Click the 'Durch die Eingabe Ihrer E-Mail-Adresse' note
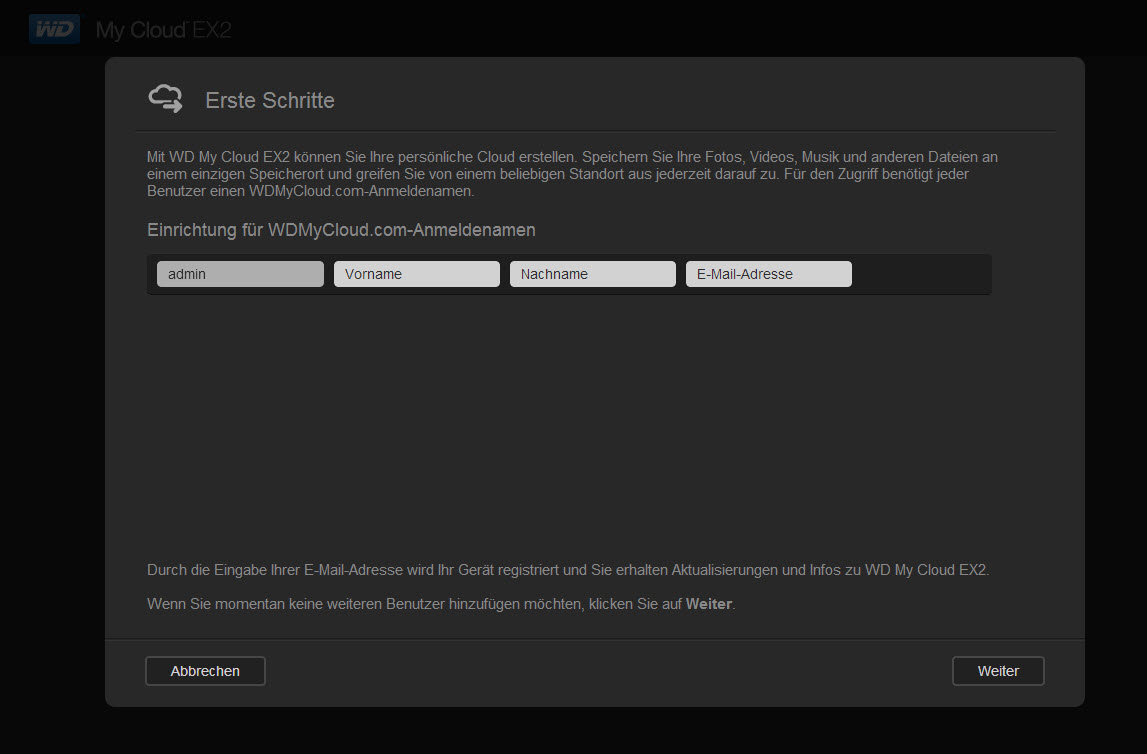The image size is (1147, 754). tap(568, 570)
